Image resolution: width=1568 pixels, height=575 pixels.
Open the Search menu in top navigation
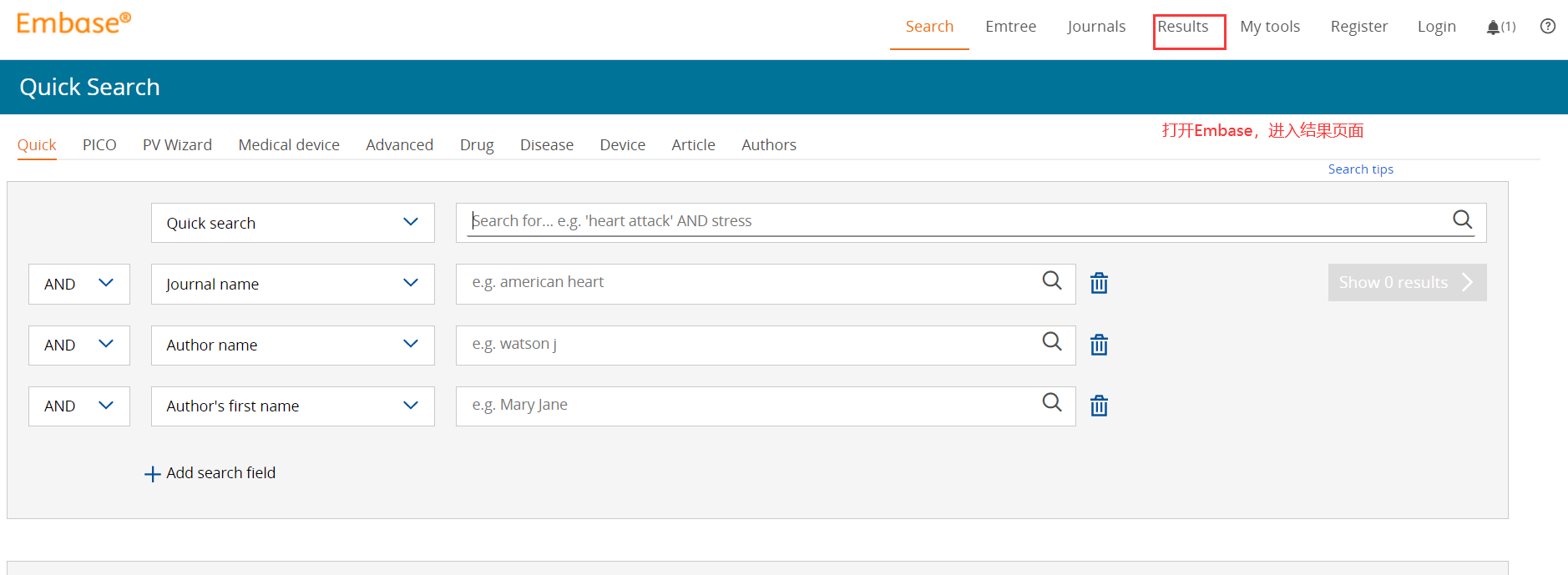tap(929, 27)
